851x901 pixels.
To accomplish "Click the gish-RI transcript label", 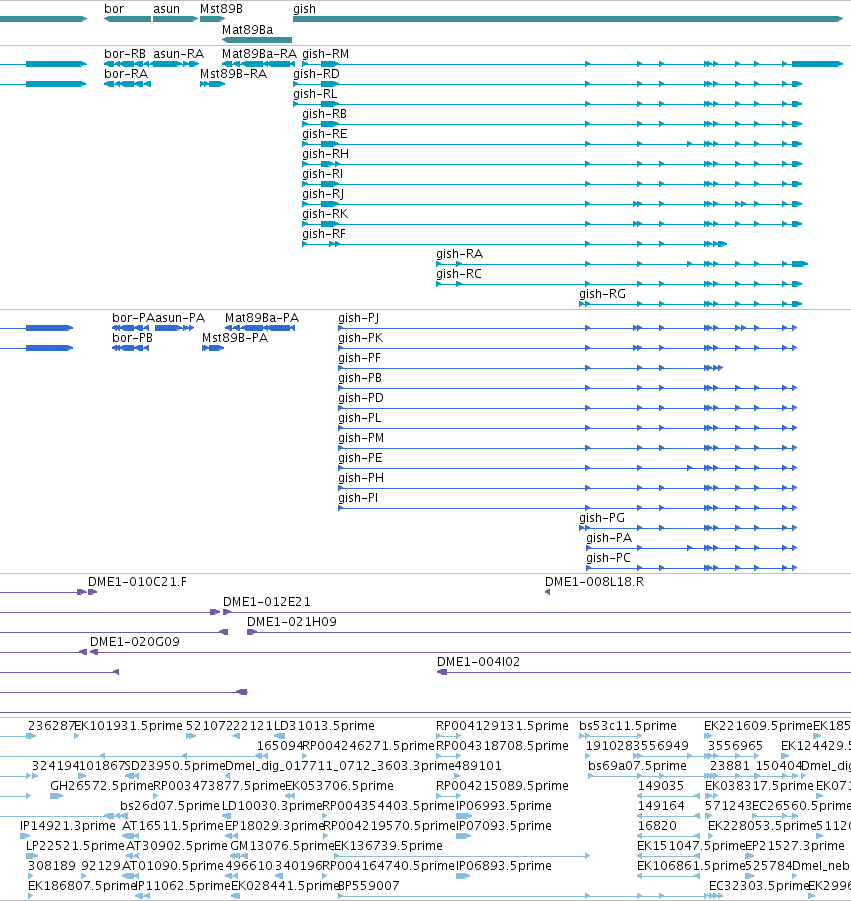I will pyautogui.click(x=322, y=174).
